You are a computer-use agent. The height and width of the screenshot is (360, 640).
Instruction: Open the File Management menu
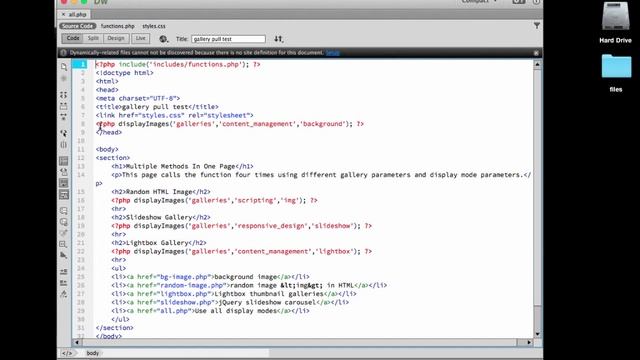point(278,39)
